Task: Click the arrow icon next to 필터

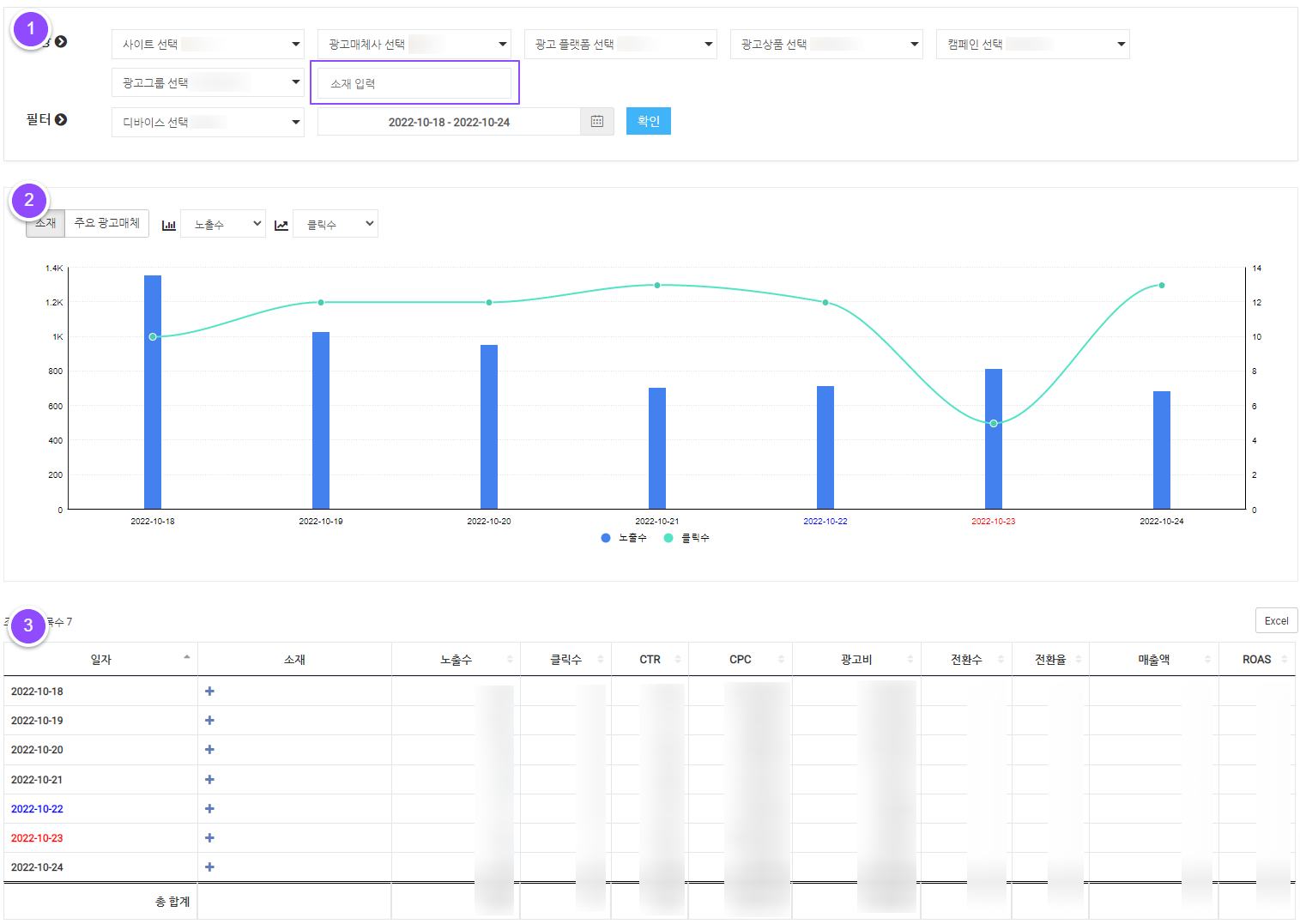Action: pos(61,119)
